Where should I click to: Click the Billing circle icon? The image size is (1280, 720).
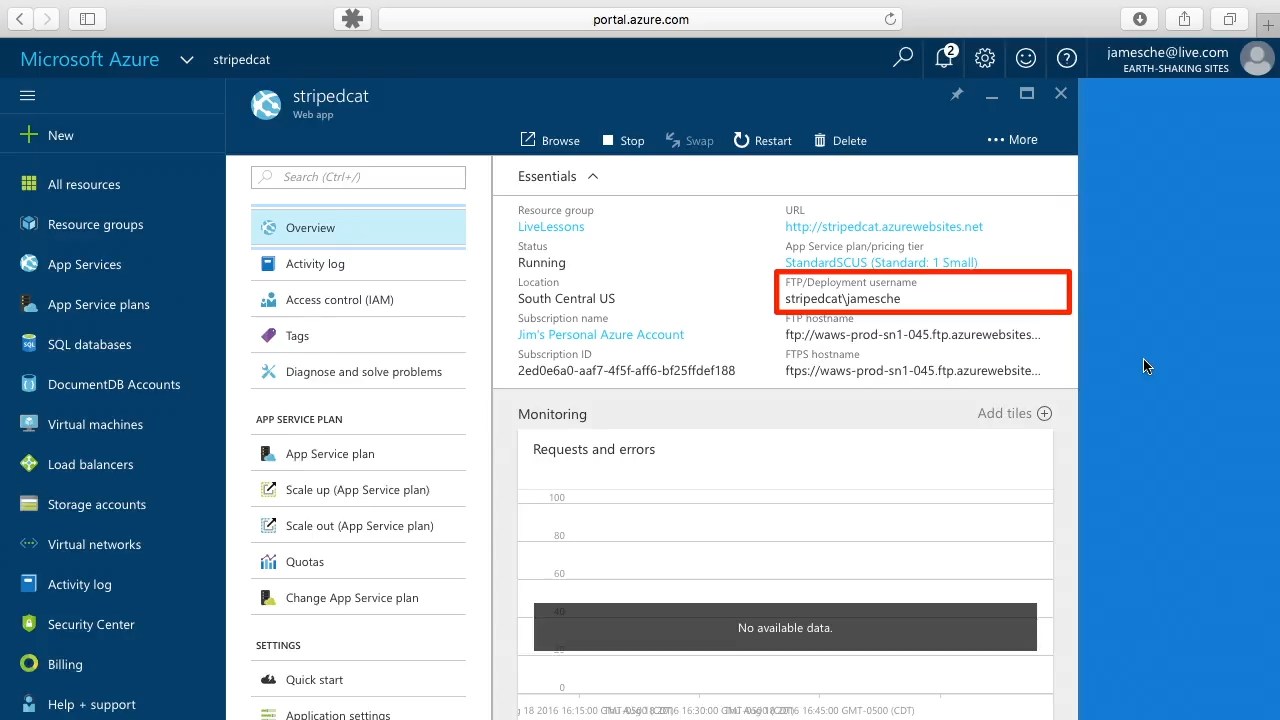point(28,664)
